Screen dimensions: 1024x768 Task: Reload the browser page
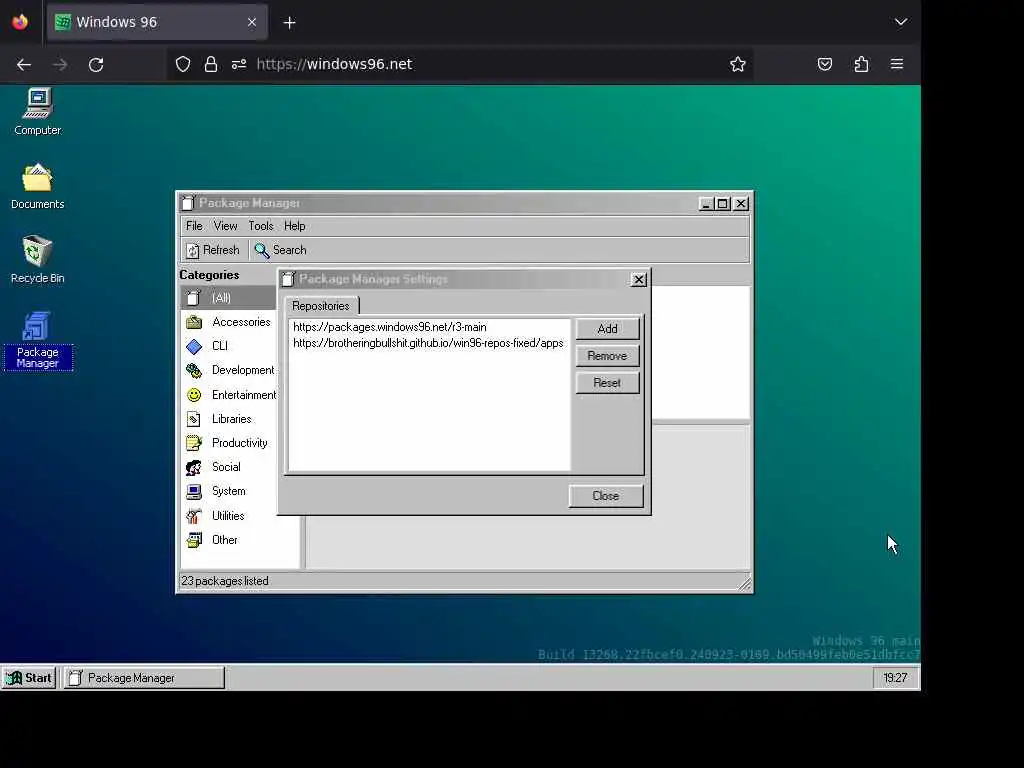(96, 65)
